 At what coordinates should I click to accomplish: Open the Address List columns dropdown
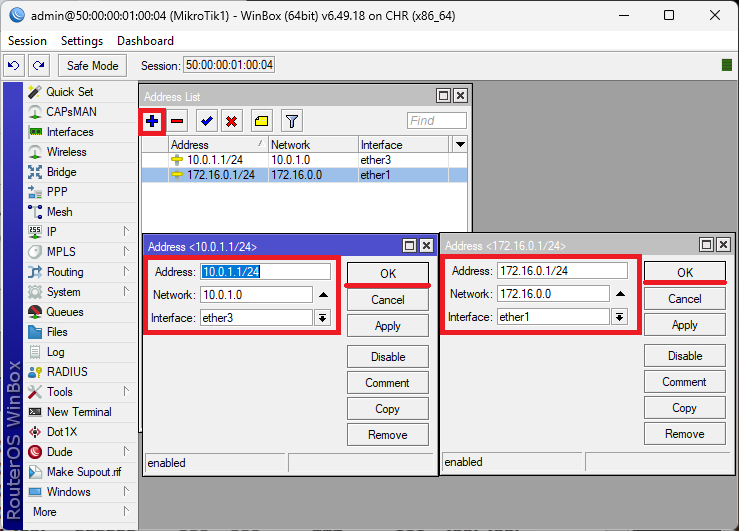pyautogui.click(x=459, y=145)
